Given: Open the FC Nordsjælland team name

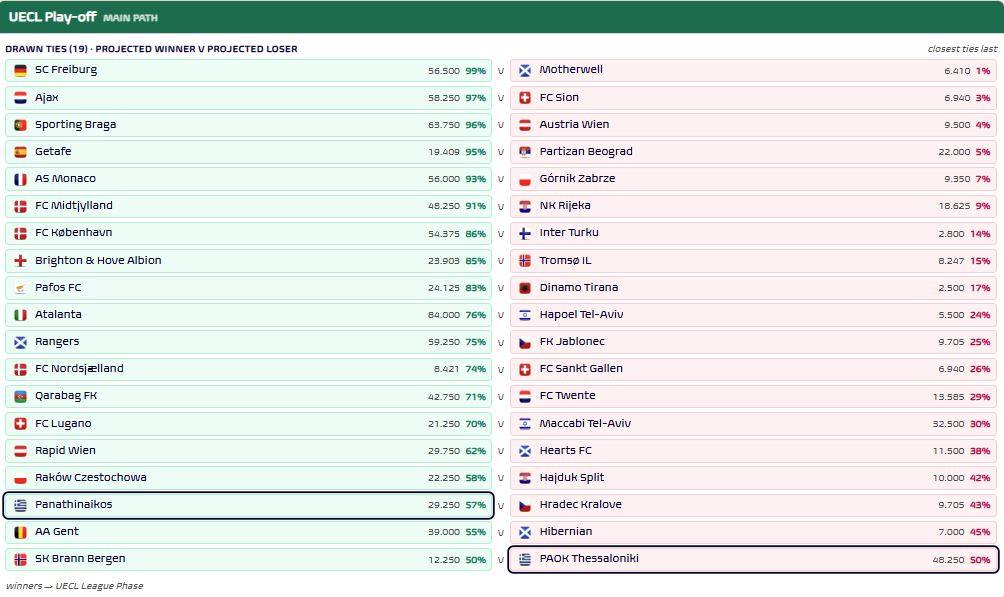Looking at the screenshot, I should pos(79,368).
